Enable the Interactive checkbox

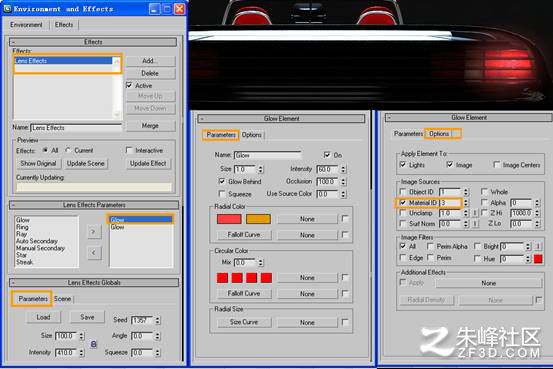[x=129, y=150]
